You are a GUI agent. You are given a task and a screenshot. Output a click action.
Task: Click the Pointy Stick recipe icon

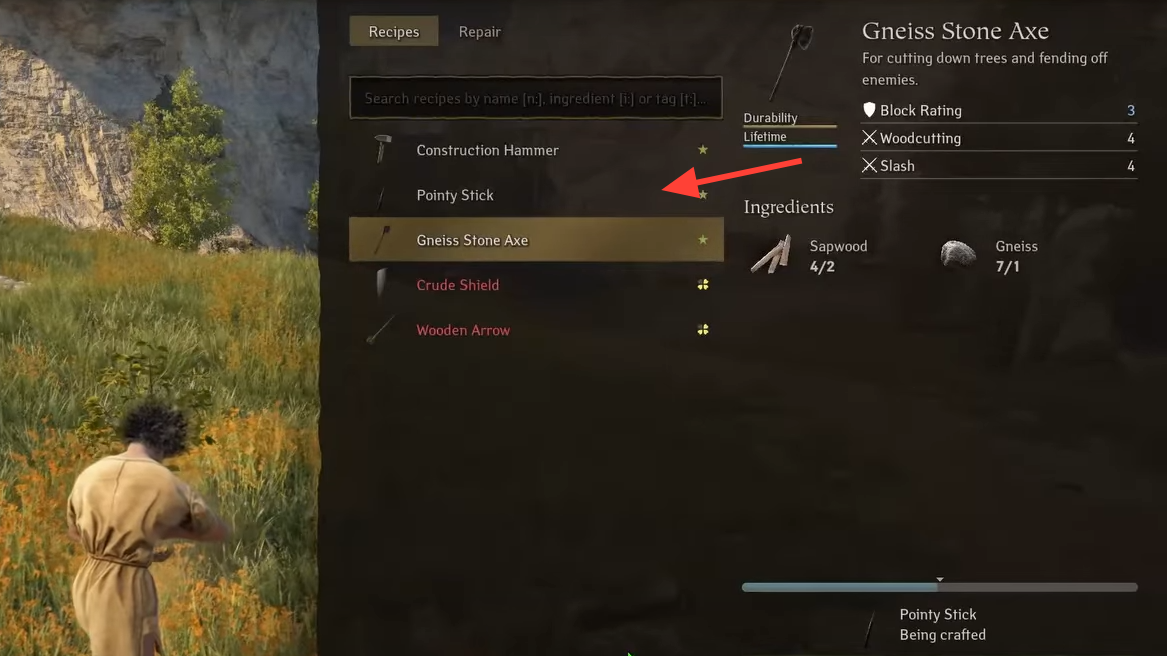[381, 196]
